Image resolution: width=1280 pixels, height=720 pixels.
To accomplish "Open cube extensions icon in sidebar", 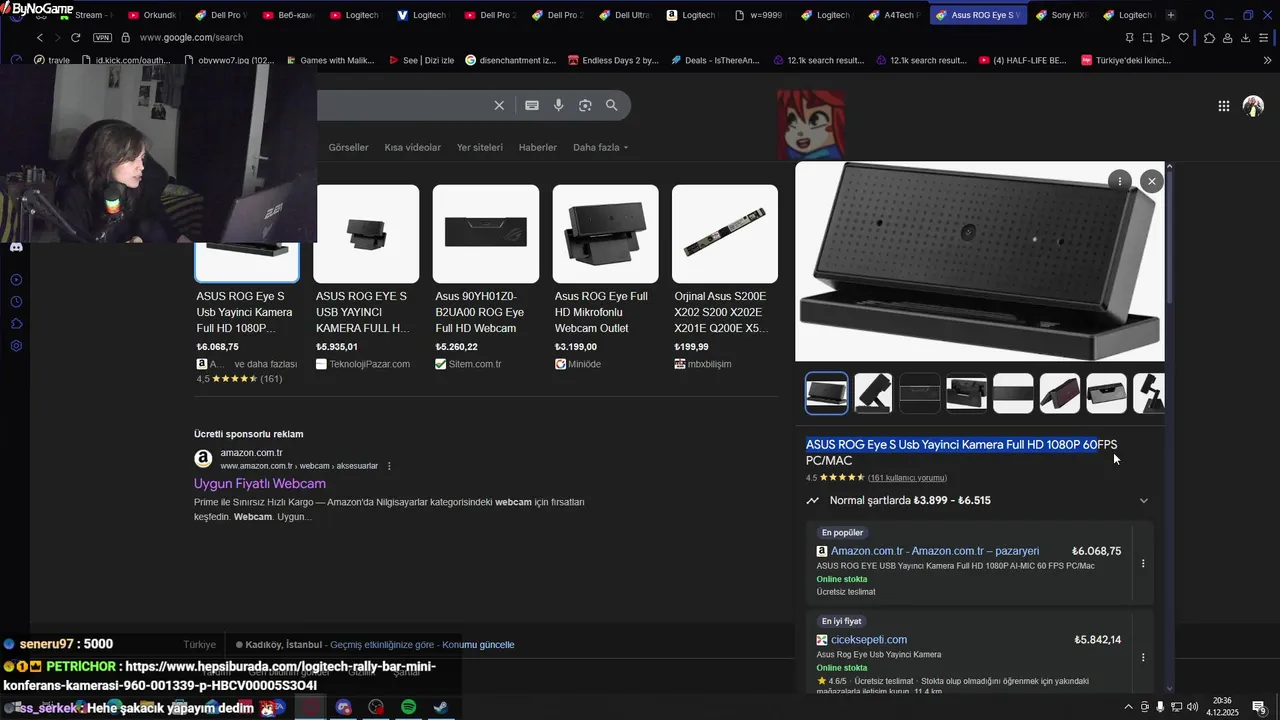I will coord(16,324).
